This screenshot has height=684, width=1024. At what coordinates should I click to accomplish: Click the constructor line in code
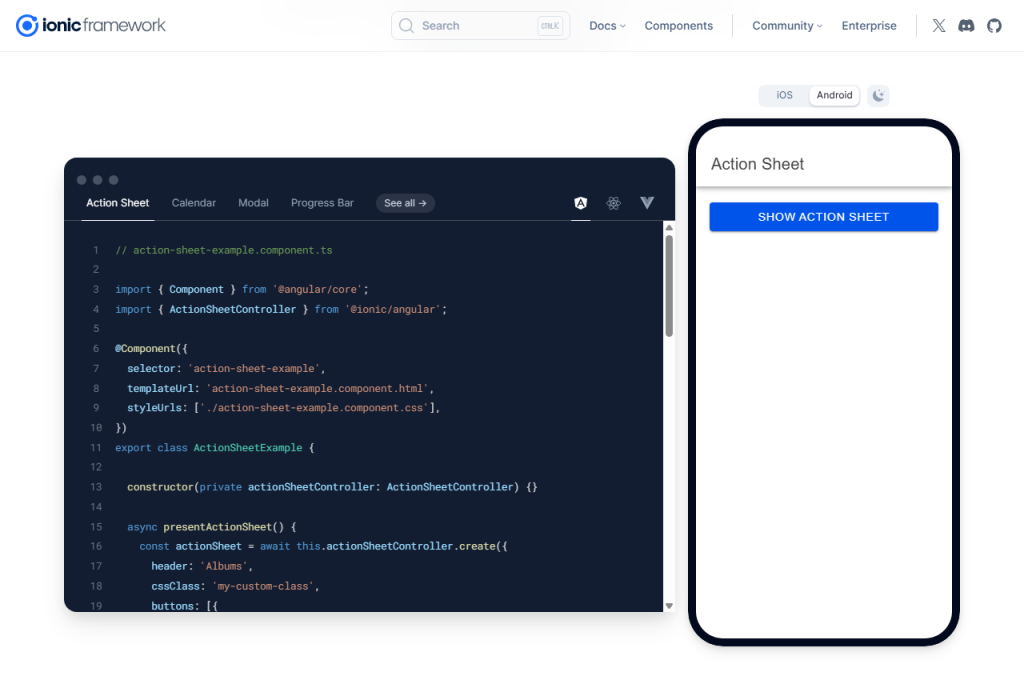332,487
